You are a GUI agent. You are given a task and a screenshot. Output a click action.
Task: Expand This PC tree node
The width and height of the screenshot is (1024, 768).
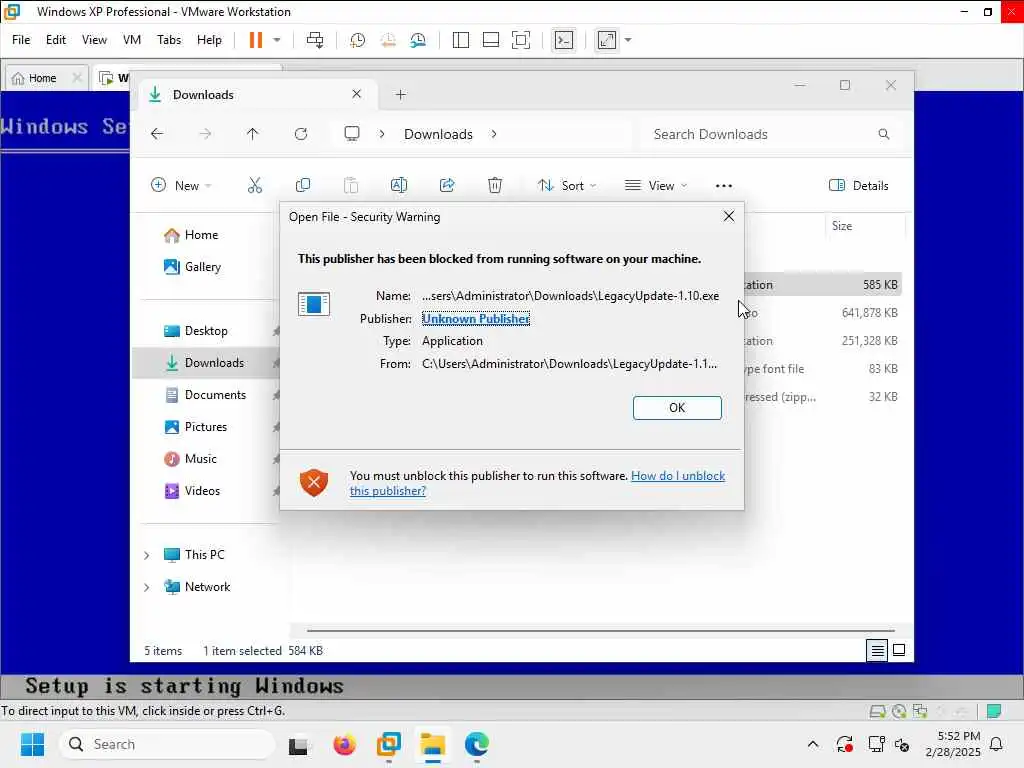(x=146, y=555)
